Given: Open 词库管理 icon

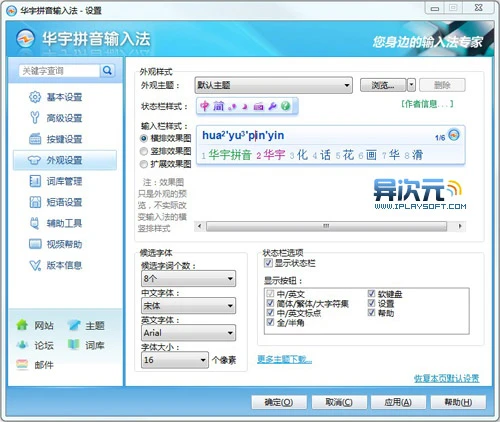Looking at the screenshot, I should 35,181.
